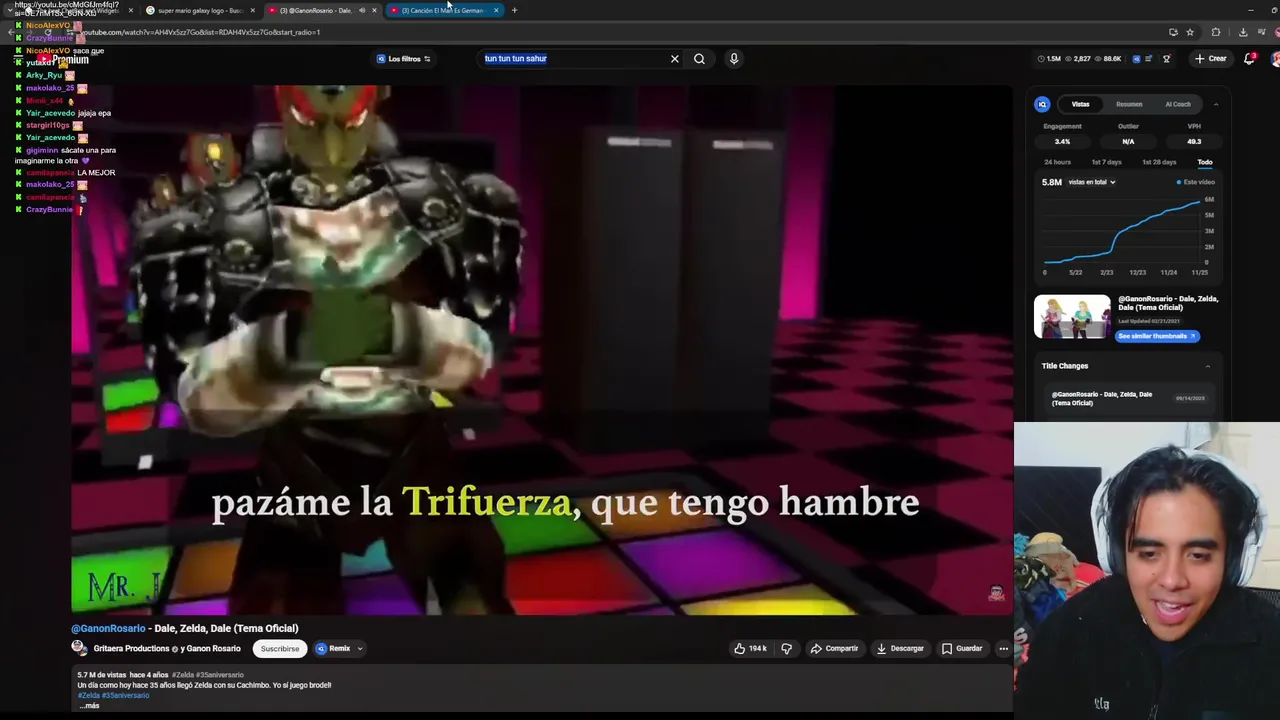The image size is (1280, 720).
Task: Click the video player area
Action: (542, 350)
